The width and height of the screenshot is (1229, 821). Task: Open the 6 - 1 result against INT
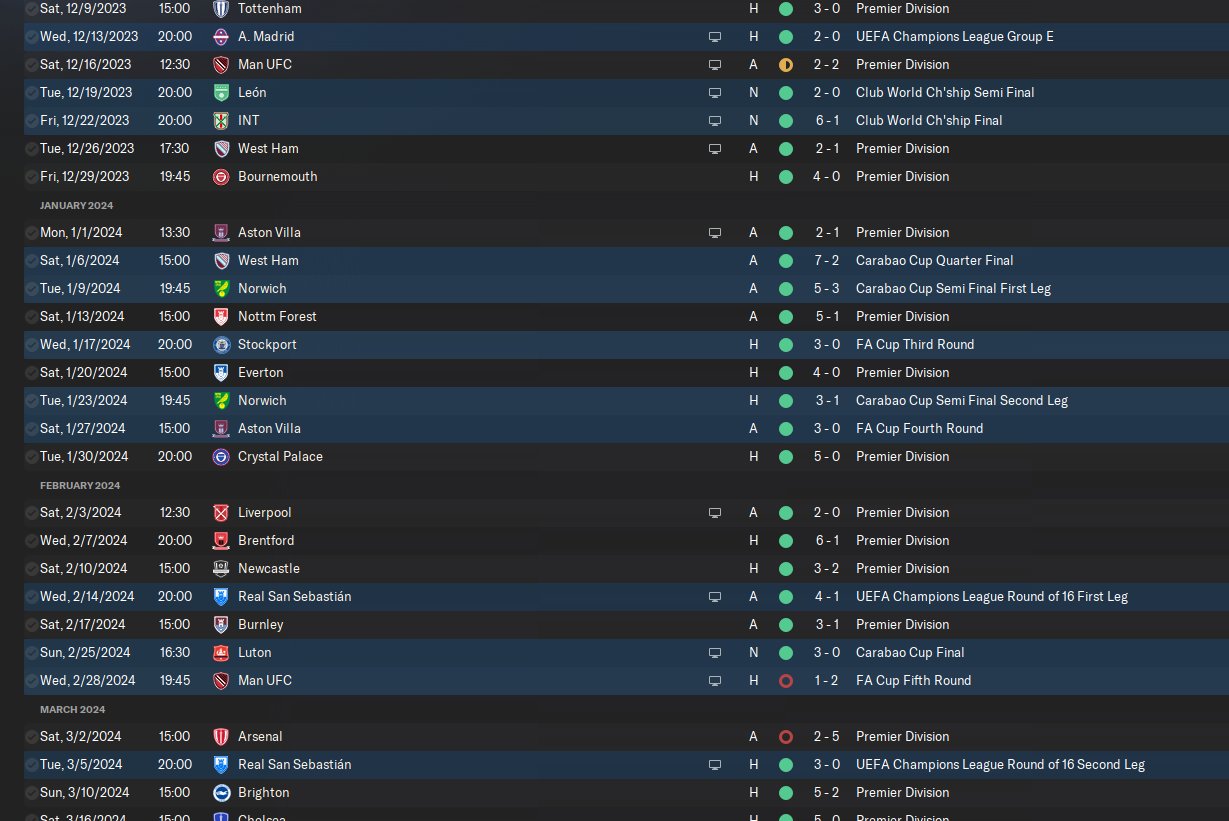pos(826,120)
